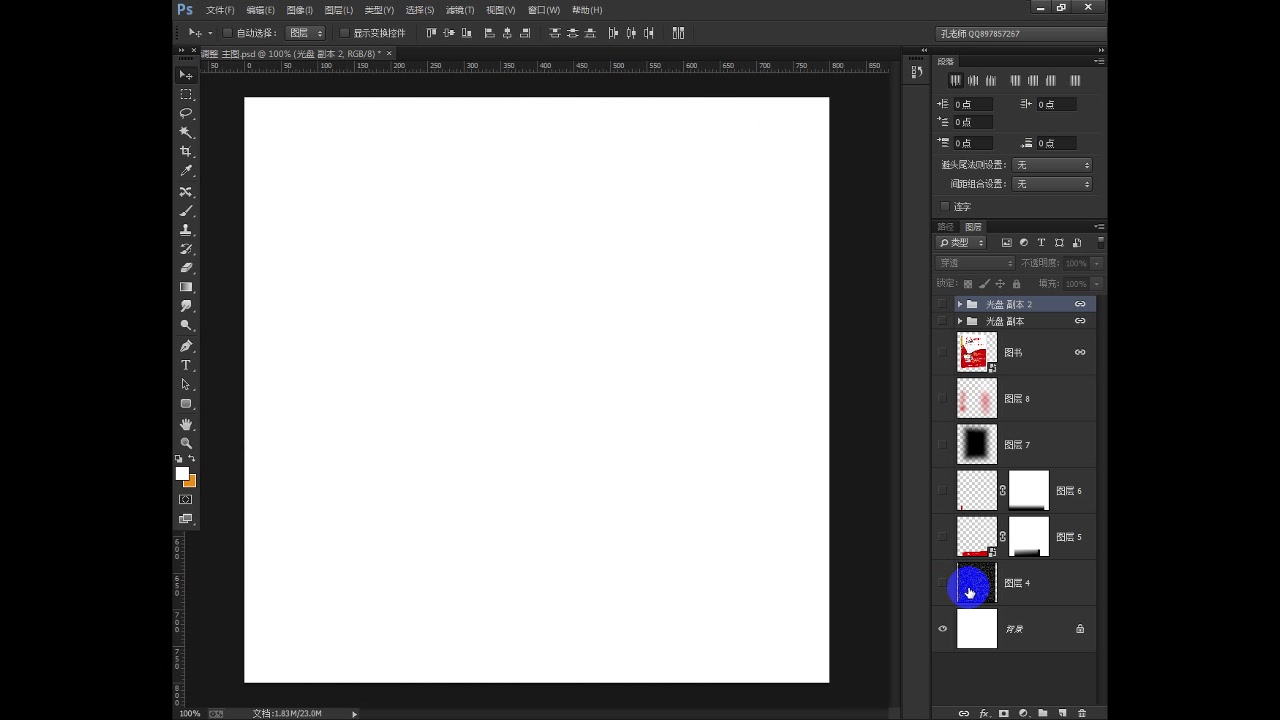Select the Lasso tool

point(186,113)
